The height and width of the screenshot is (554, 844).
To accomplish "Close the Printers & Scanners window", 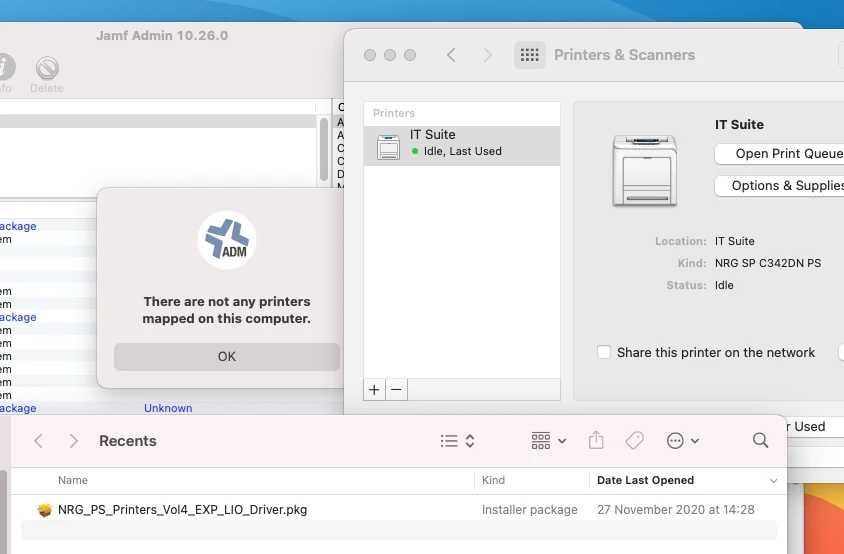I will (370, 55).
